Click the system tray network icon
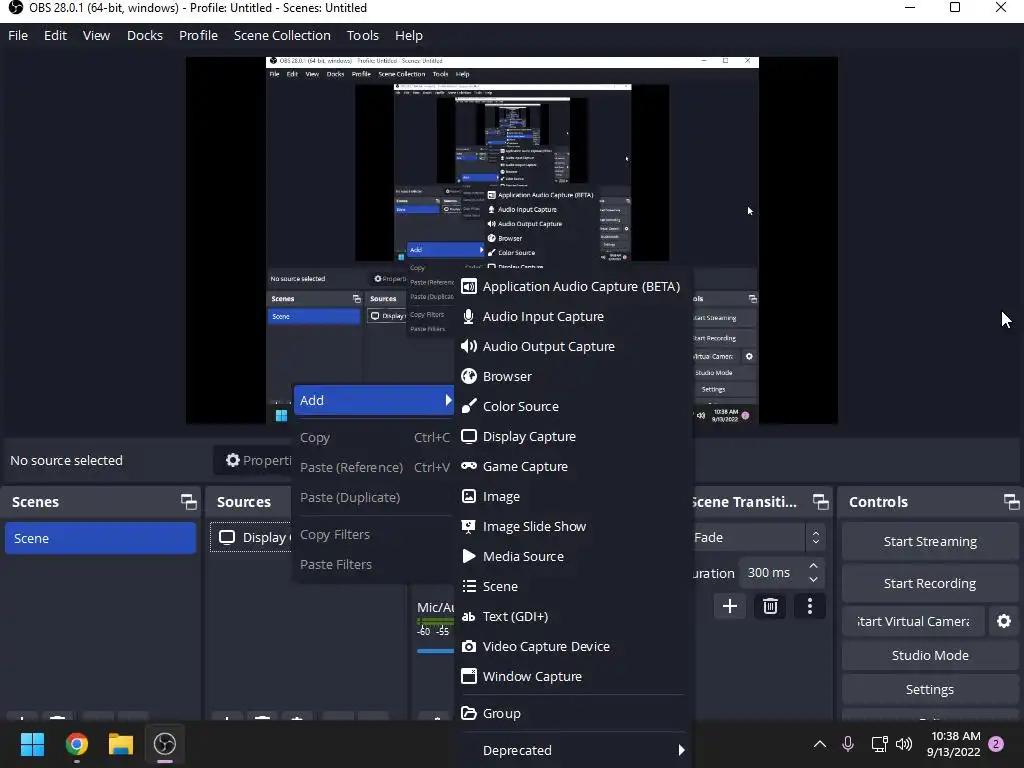 tap(879, 744)
